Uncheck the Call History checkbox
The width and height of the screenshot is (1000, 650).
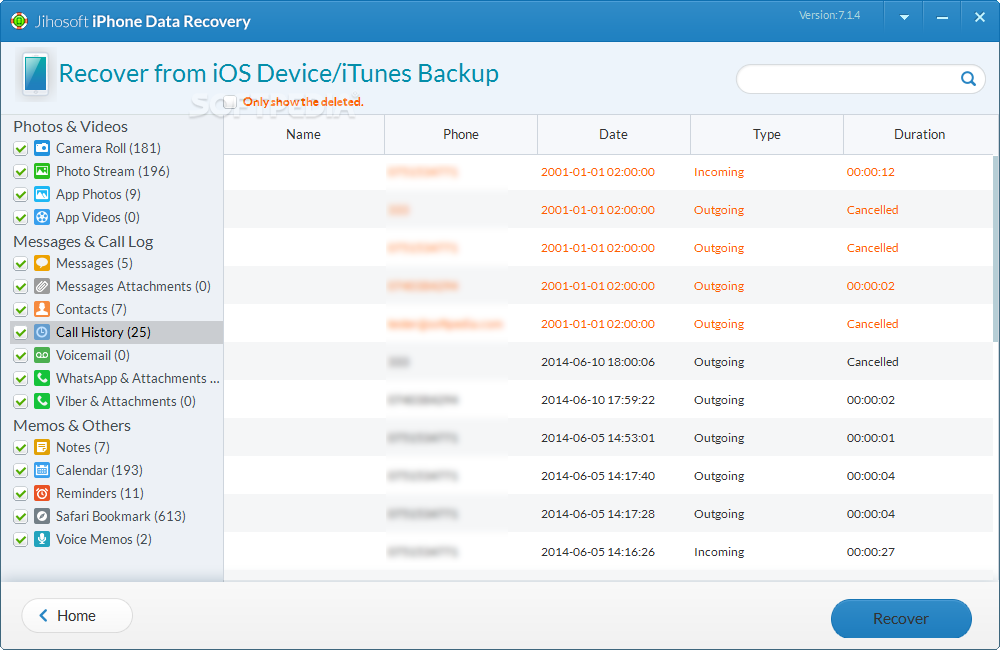click(x=20, y=332)
